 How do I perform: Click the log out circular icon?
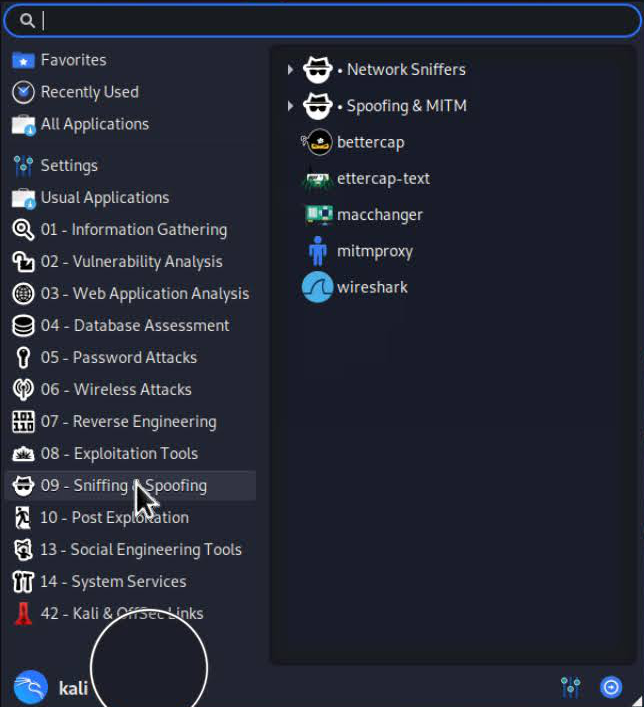611,688
